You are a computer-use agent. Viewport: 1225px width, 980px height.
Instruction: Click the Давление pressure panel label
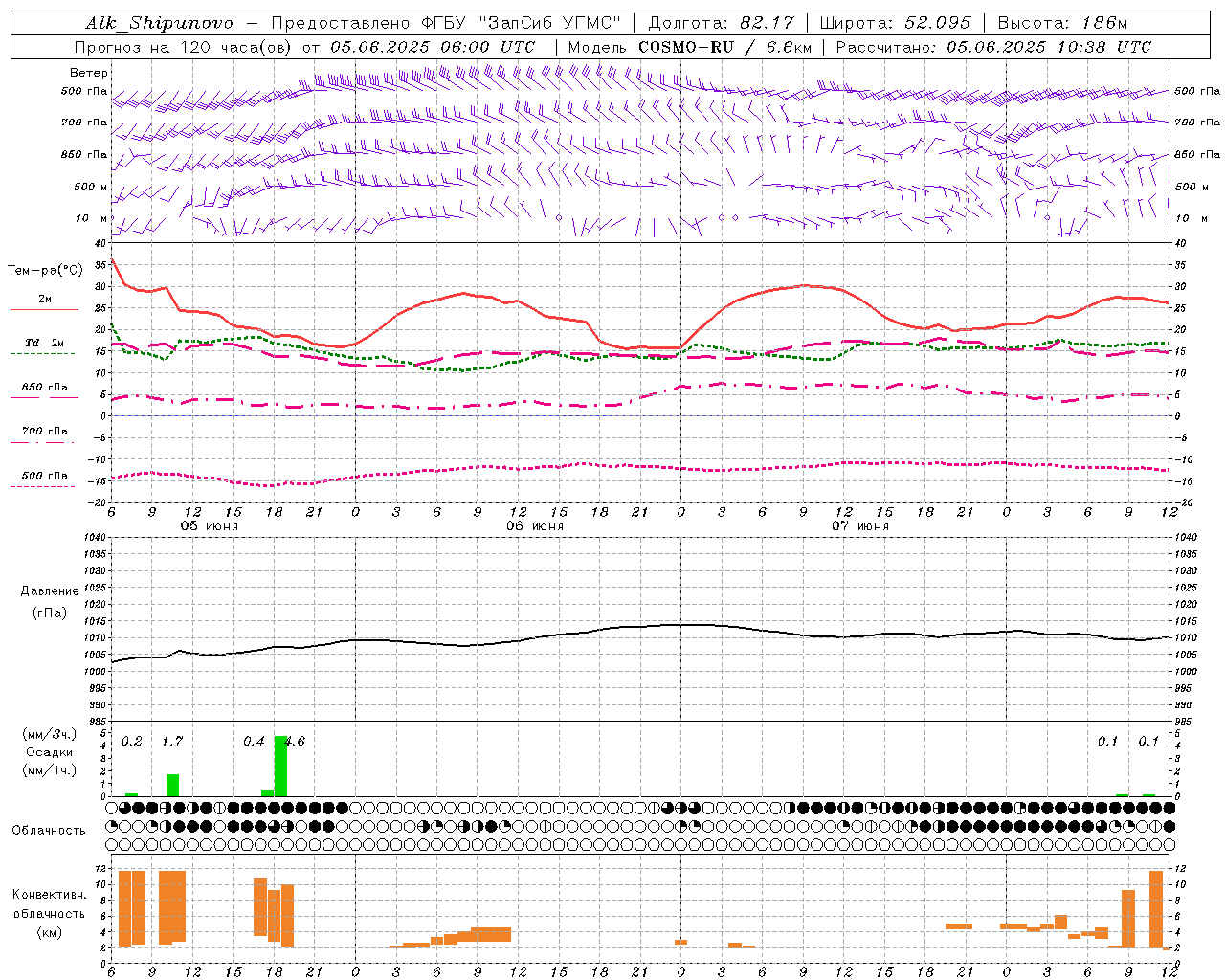[x=50, y=591]
